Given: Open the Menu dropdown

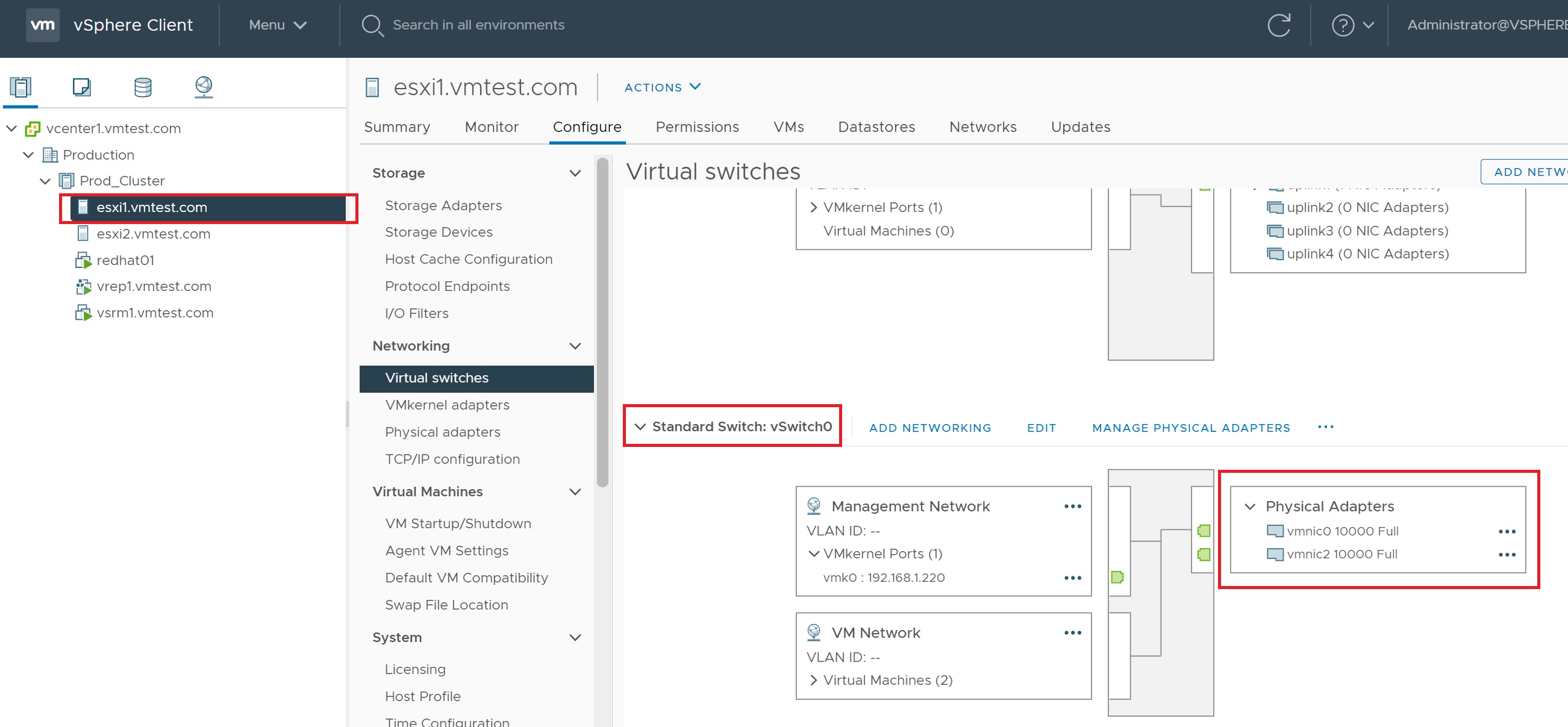Looking at the screenshot, I should pyautogui.click(x=278, y=25).
